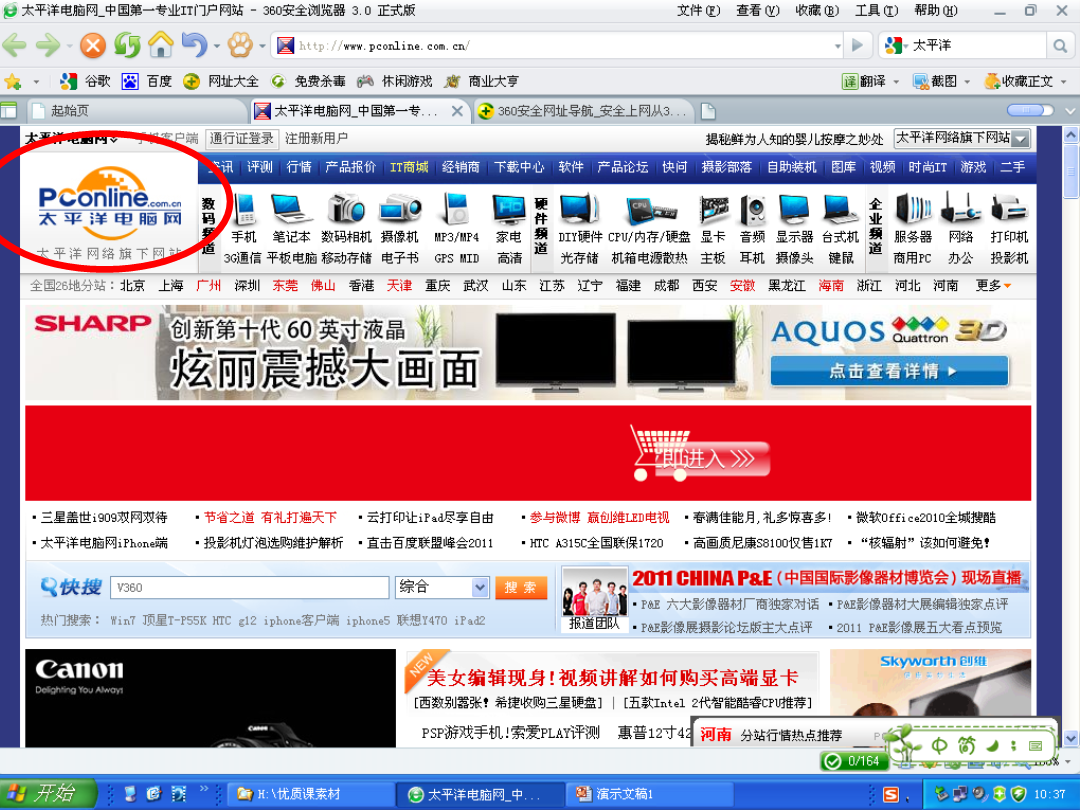Open the H:\优质课素材 folder from taskbar
Viewport: 1080px width, 810px height.
tap(311, 794)
